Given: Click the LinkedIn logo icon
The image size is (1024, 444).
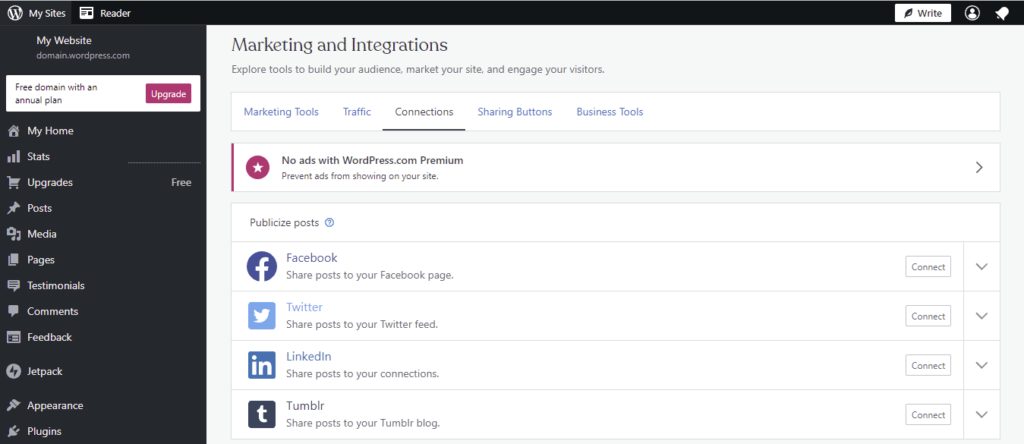Looking at the screenshot, I should pos(262,365).
